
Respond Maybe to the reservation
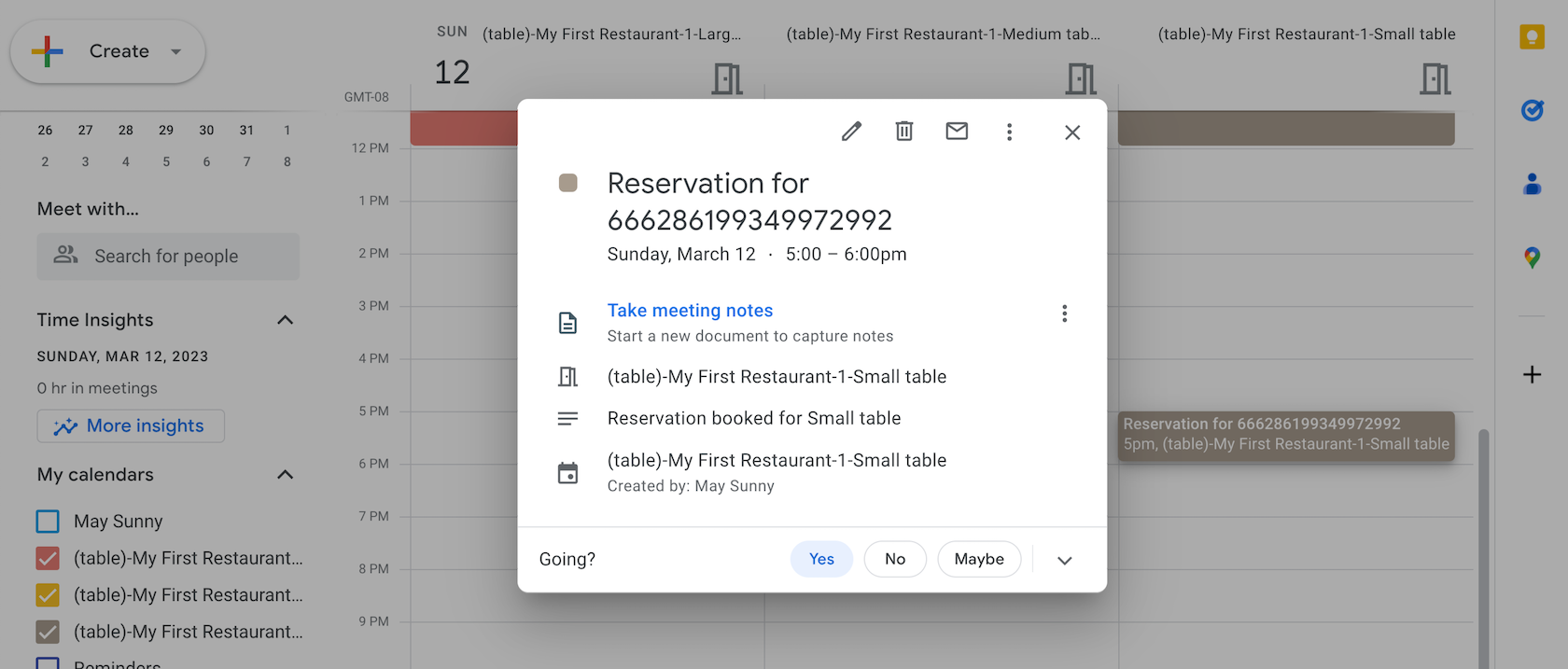pos(979,559)
